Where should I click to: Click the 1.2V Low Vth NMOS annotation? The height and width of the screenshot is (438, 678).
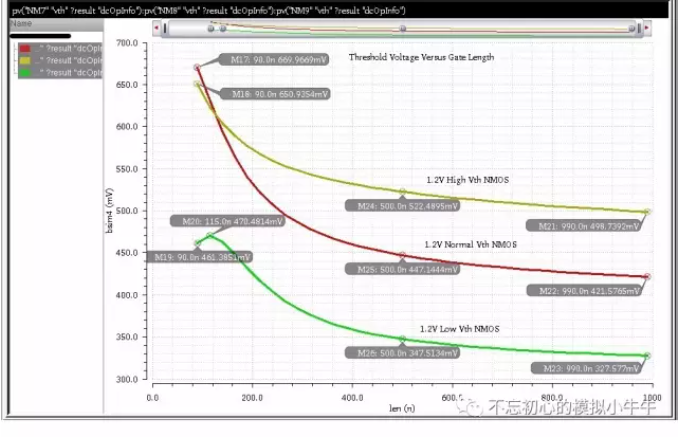pyautogui.click(x=460, y=329)
